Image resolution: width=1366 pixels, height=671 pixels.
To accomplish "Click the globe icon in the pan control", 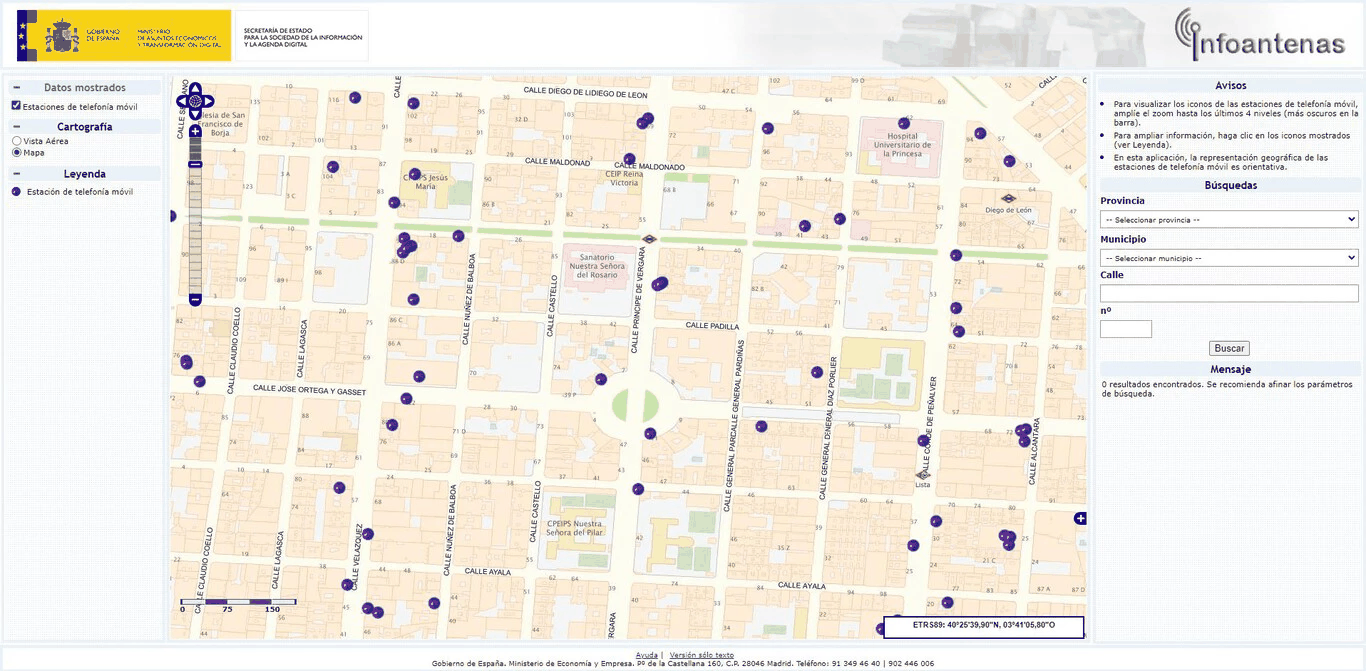I will click(x=195, y=101).
